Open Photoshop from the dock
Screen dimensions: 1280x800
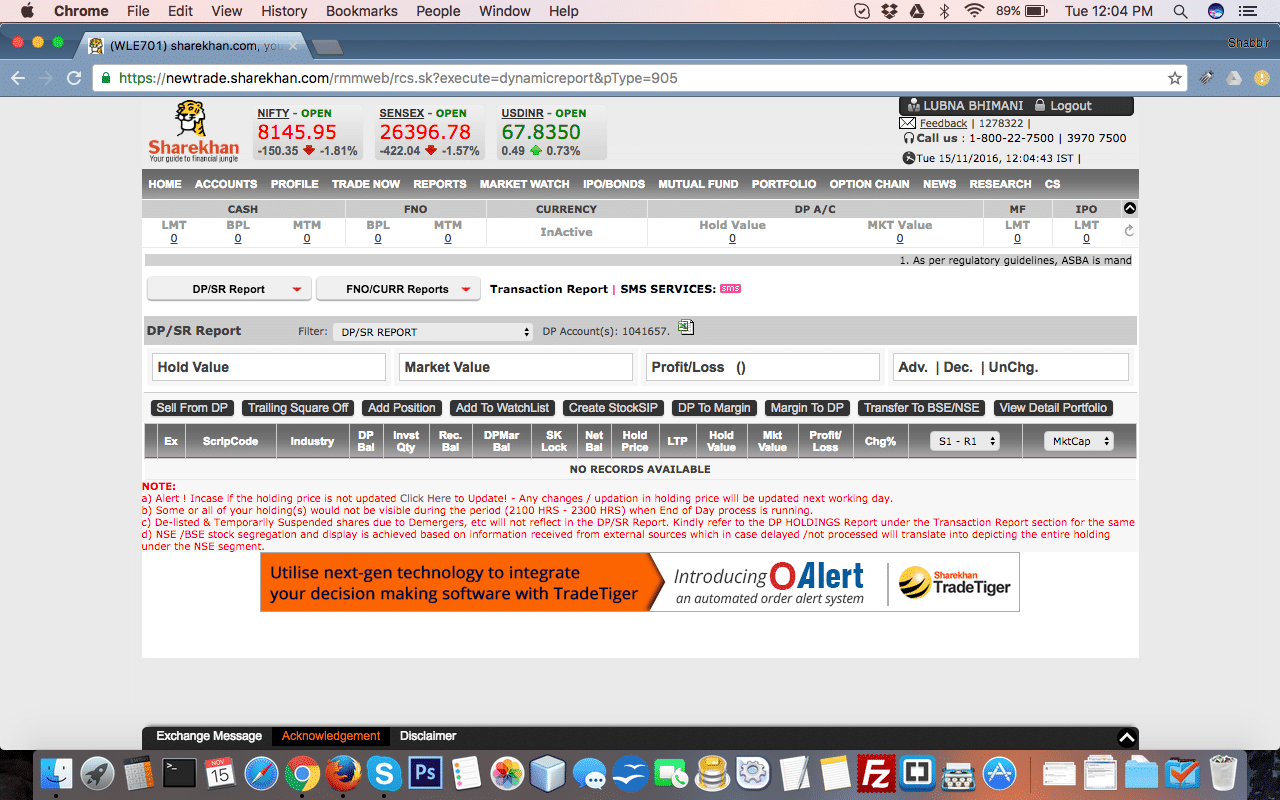point(426,773)
